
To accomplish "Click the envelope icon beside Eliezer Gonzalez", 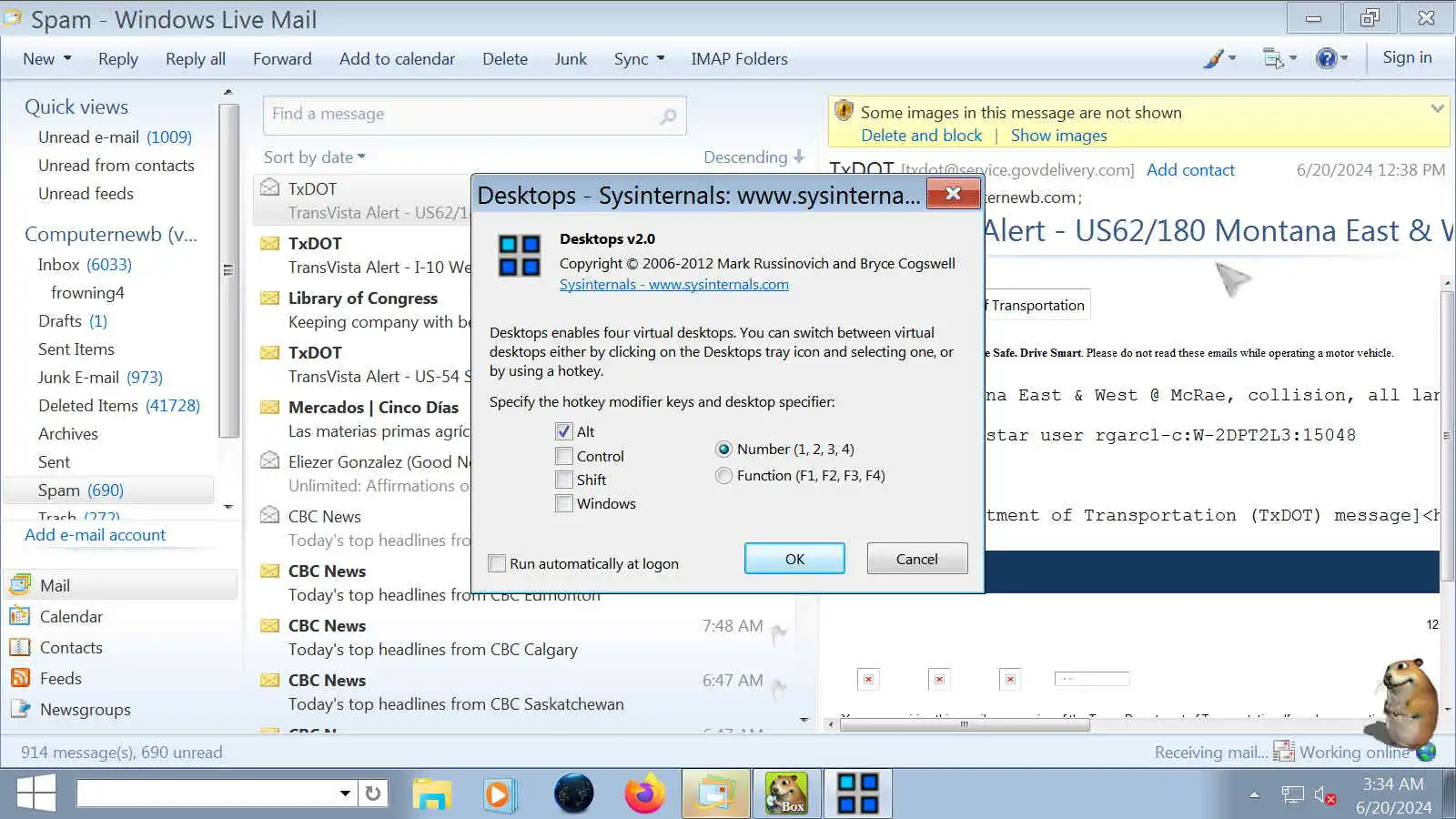I will click(x=270, y=460).
